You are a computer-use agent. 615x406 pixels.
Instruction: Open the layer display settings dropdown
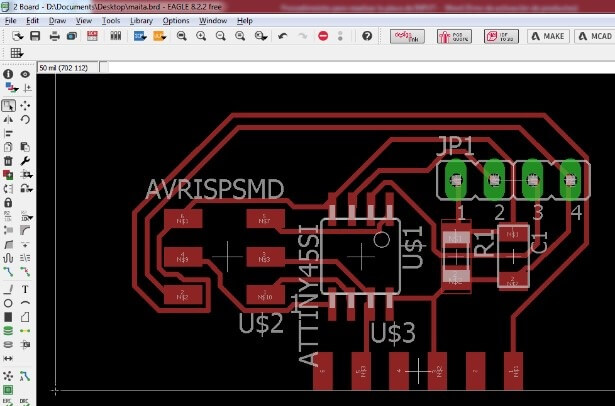(11, 88)
